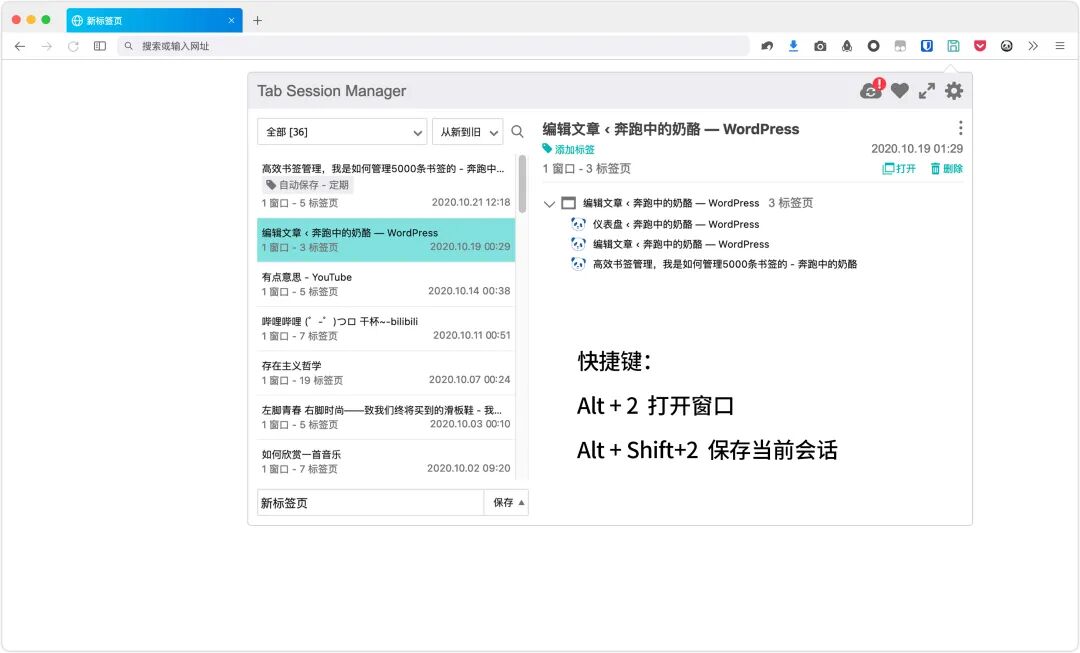Click the circle ring extension icon
Image resolution: width=1080 pixels, height=653 pixels.
[873, 46]
